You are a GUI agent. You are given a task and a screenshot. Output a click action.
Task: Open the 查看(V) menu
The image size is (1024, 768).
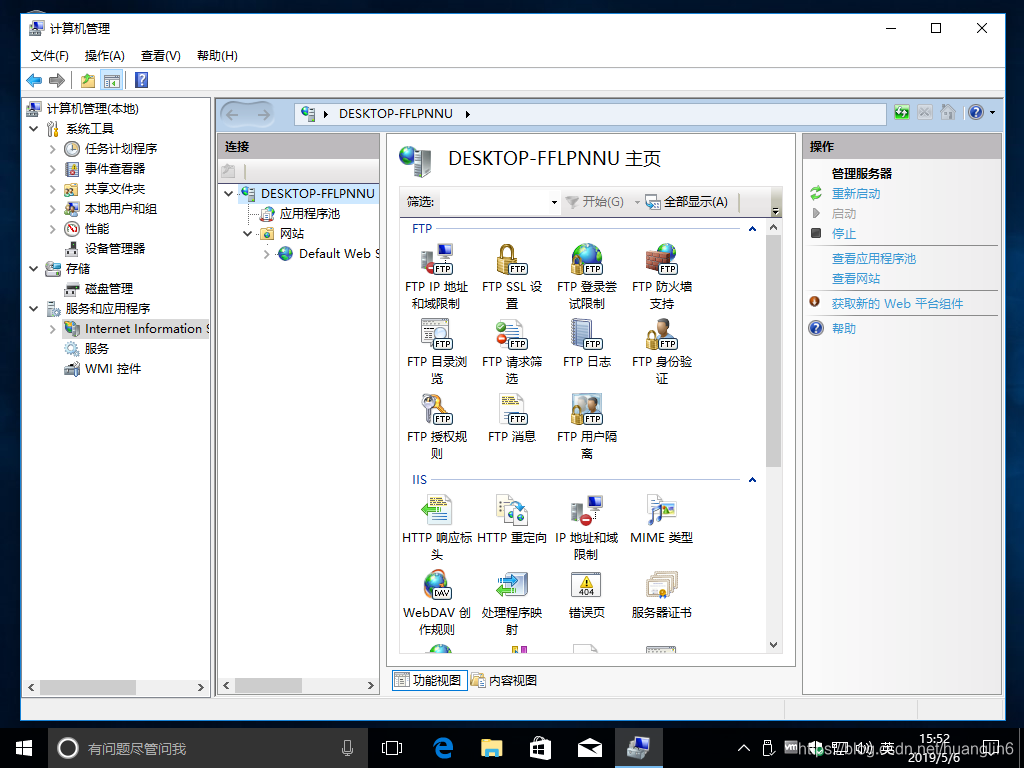161,56
